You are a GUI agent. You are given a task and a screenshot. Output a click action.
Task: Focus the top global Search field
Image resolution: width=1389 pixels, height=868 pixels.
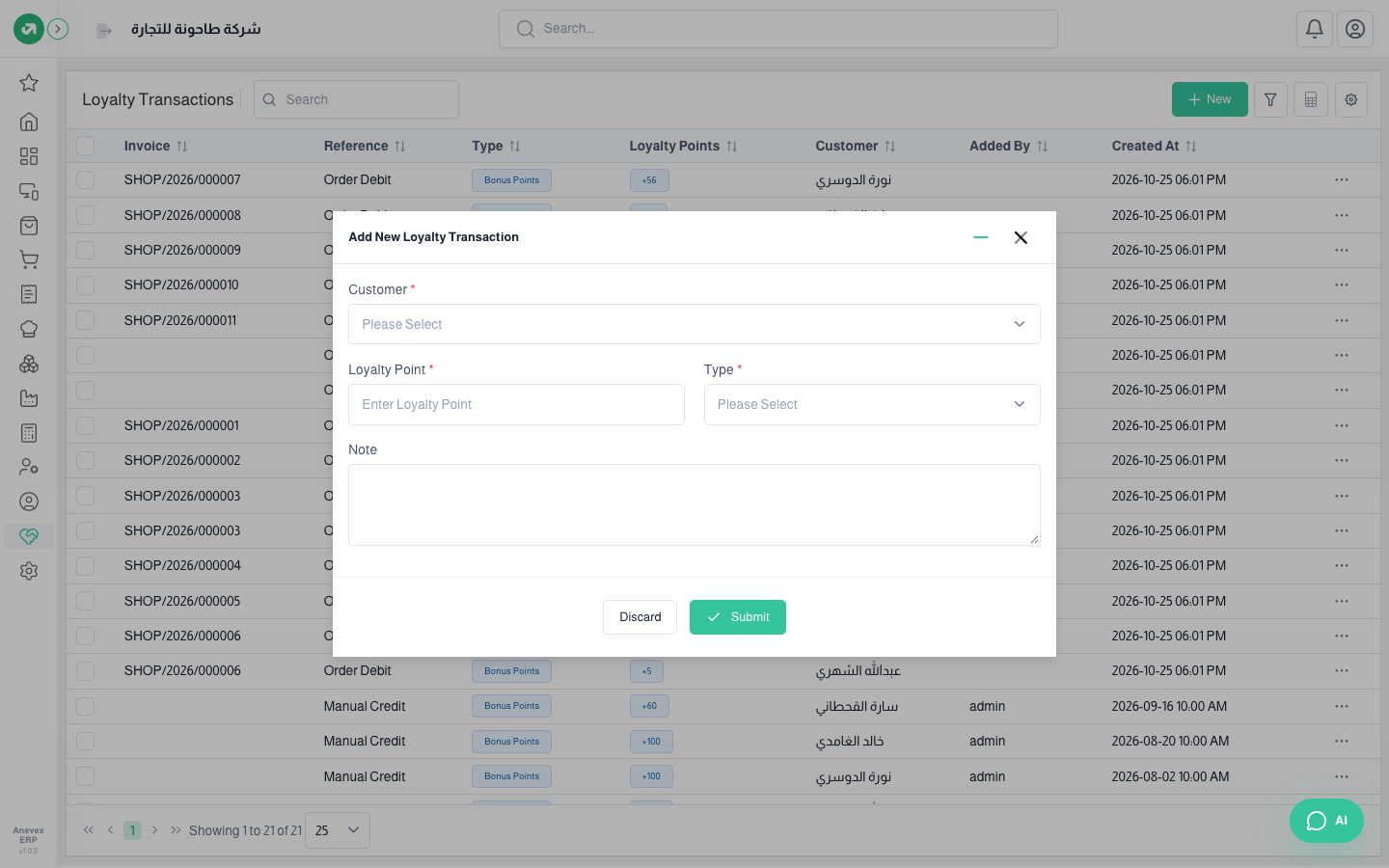(778, 29)
